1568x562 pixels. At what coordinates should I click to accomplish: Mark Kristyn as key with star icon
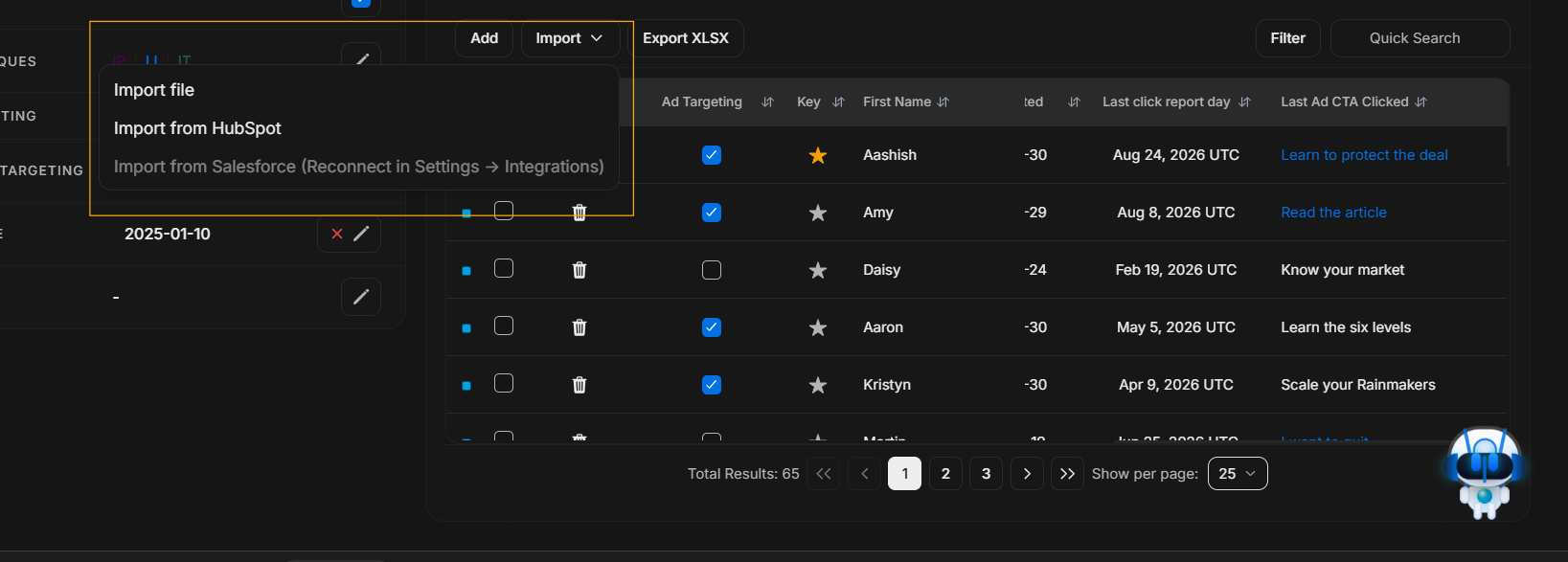818,385
